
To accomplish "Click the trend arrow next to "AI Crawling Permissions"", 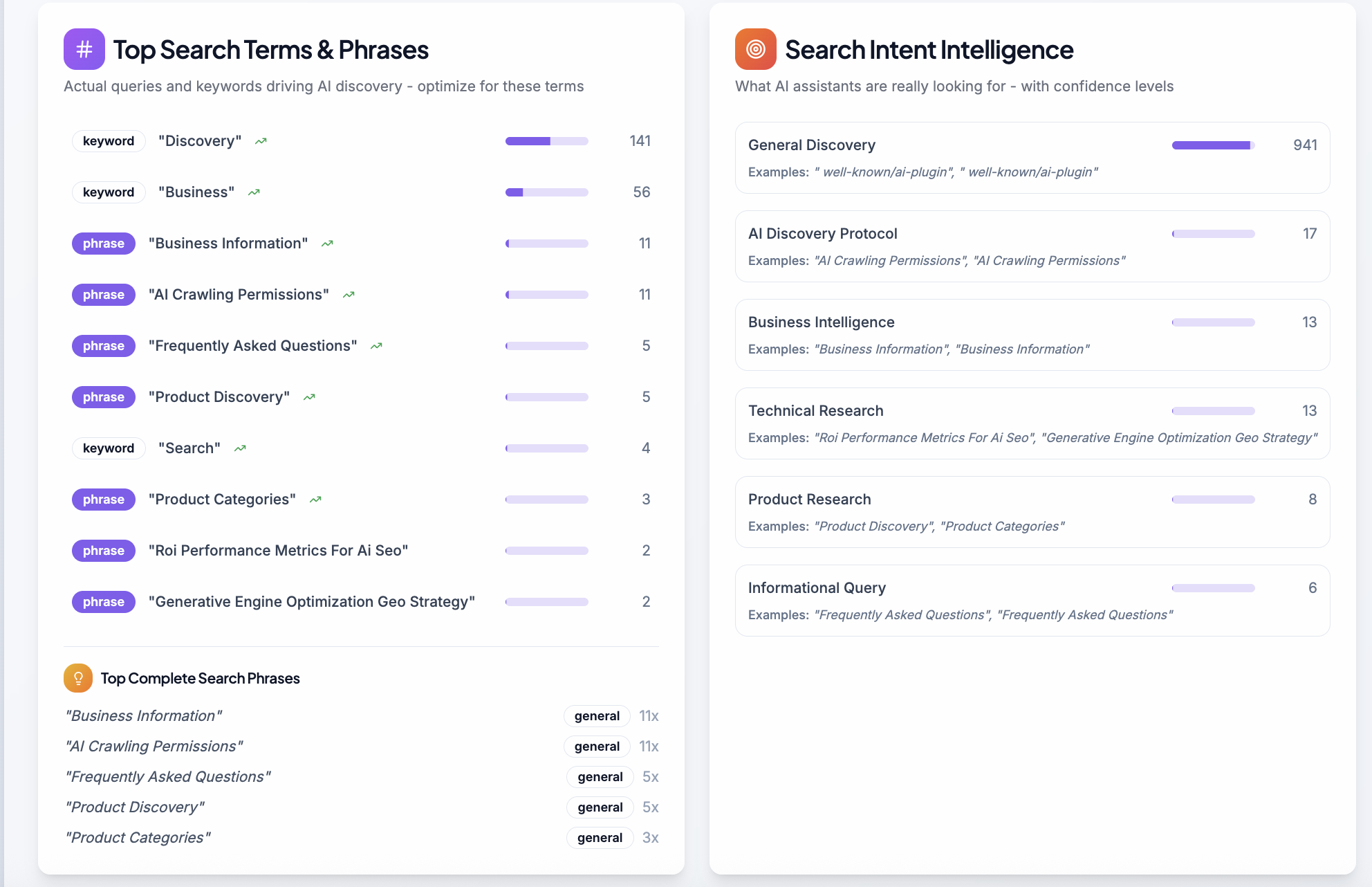I will point(349,295).
